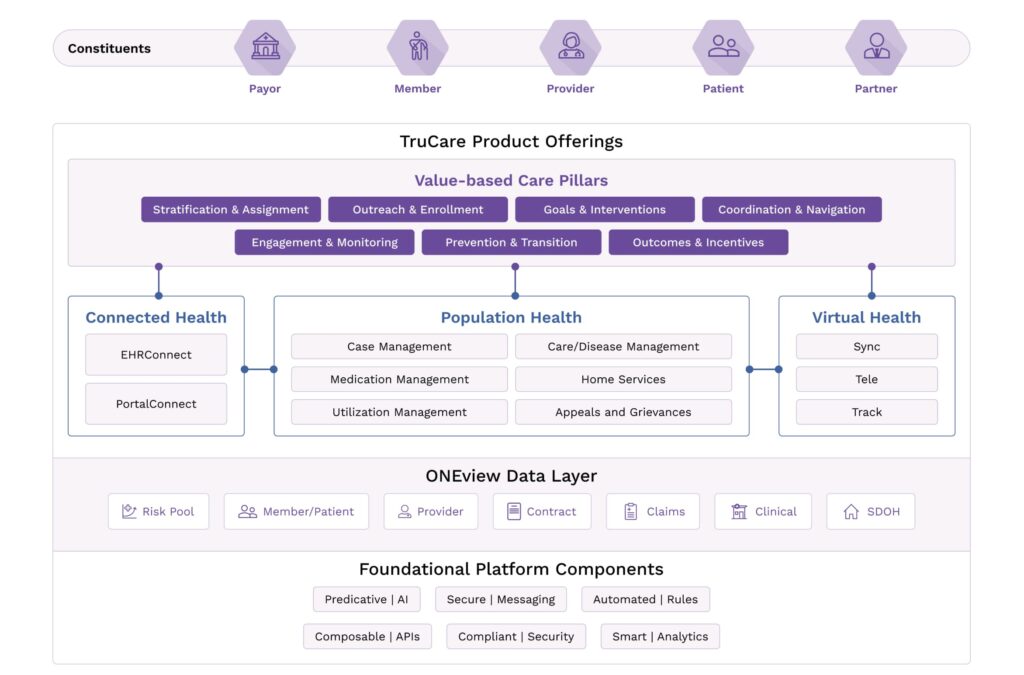Viewport: 1024px width, 675px height.
Task: Expand the Connected Health section
Action: tap(155, 317)
